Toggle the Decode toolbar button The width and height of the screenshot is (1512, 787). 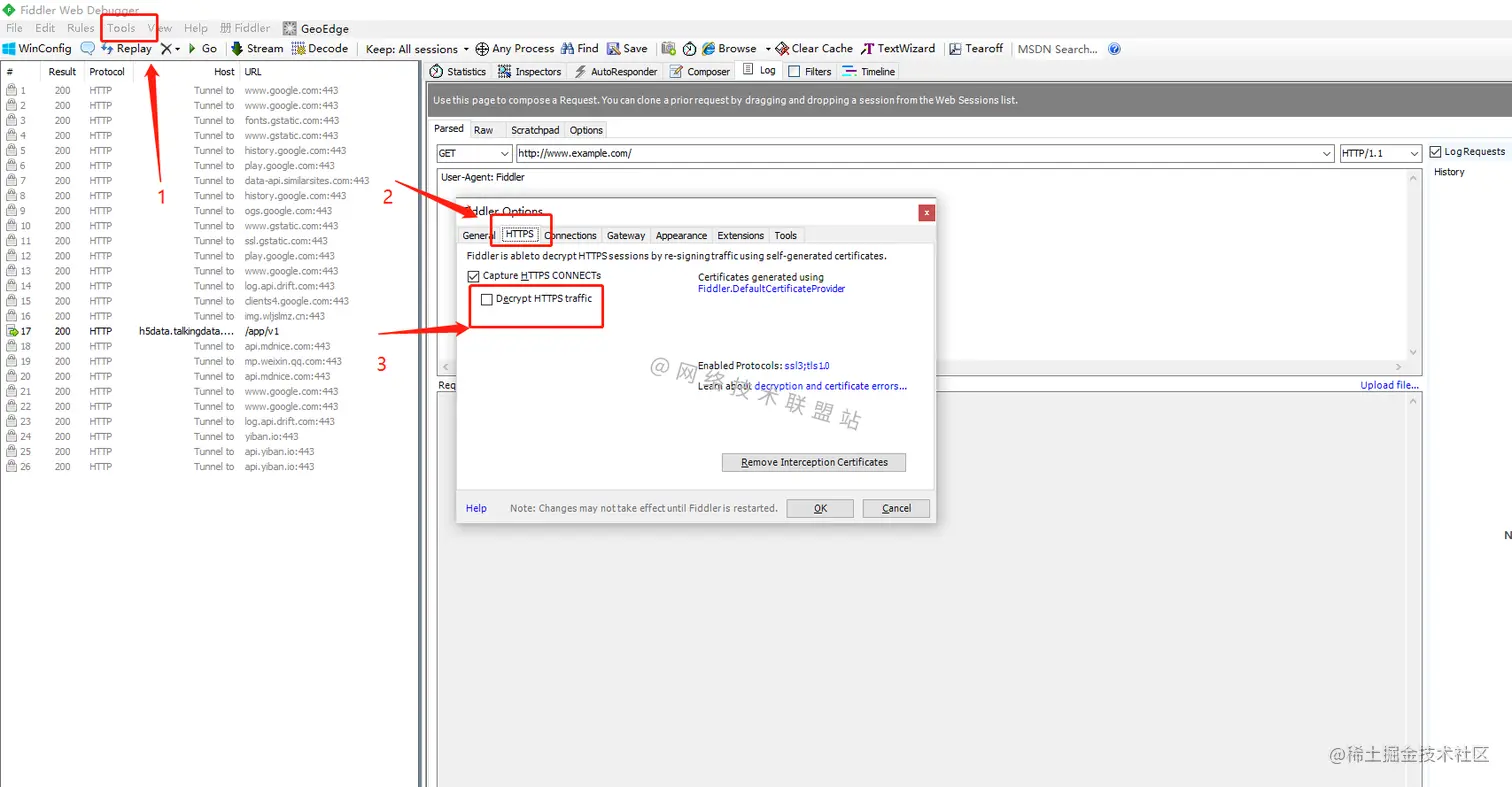320,48
